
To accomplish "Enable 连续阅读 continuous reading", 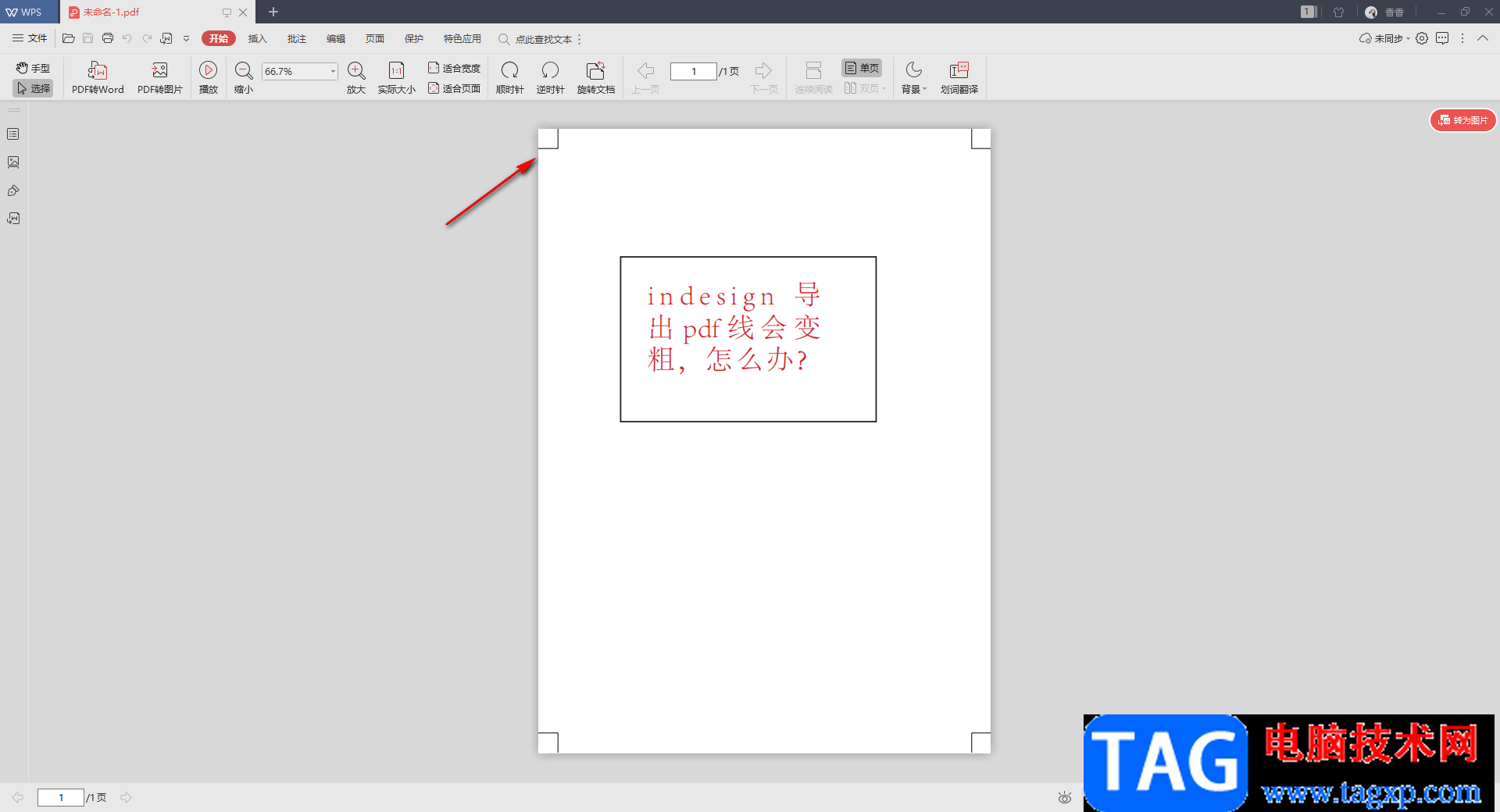I will (x=814, y=78).
